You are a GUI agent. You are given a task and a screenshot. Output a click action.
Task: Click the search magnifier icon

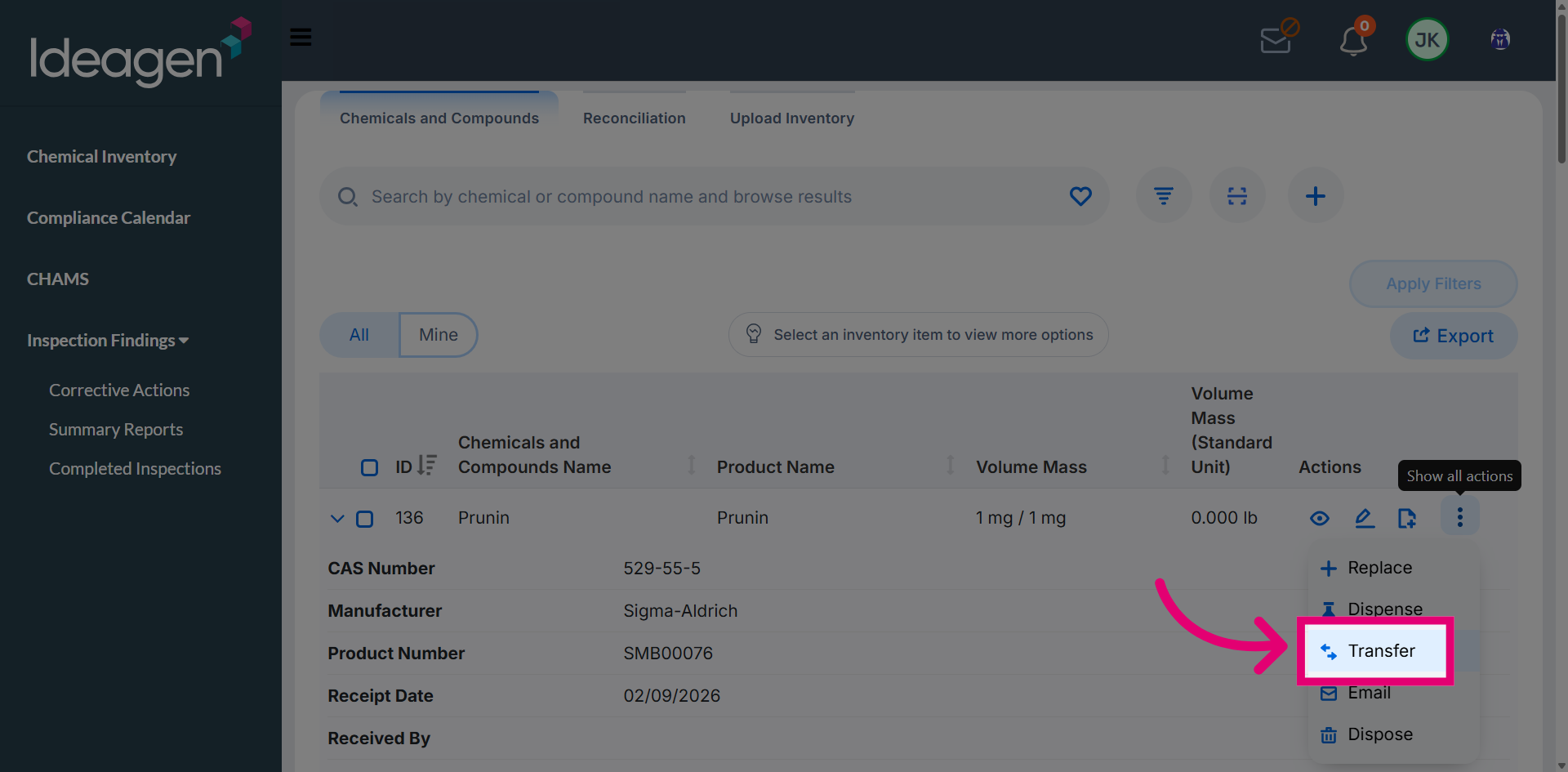(x=348, y=197)
